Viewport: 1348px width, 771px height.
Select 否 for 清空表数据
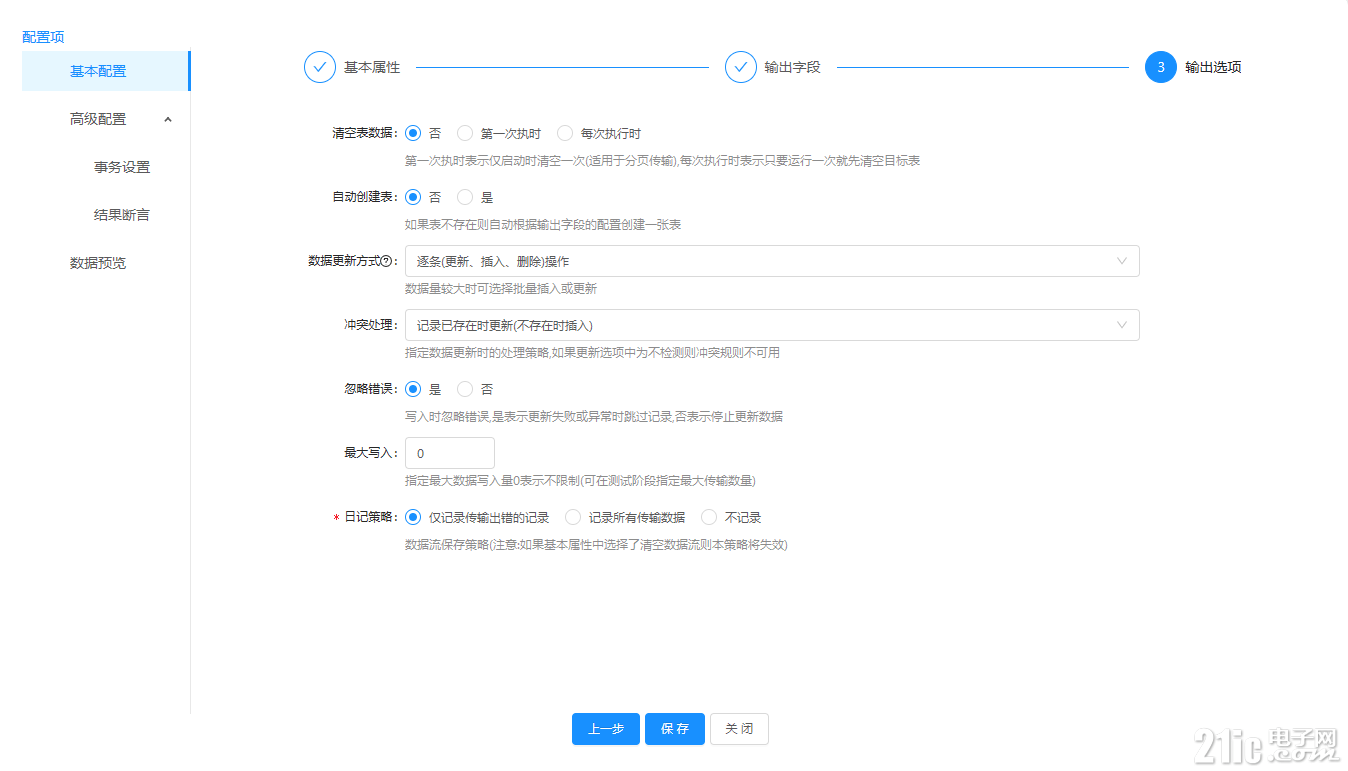(x=413, y=133)
